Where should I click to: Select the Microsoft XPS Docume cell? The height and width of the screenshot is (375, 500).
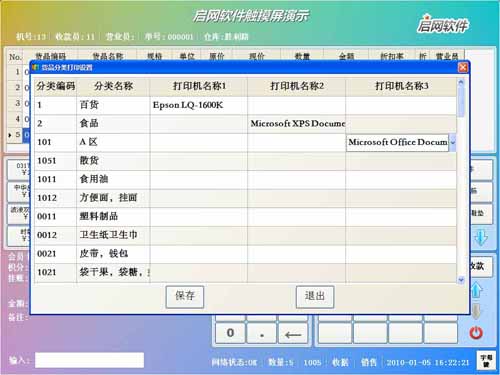click(296, 124)
